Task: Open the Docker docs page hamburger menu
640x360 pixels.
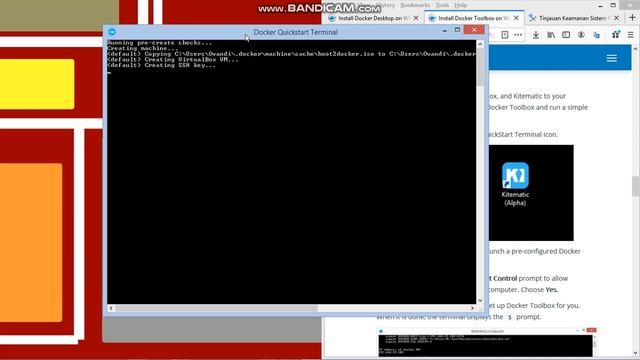Action: (611, 58)
